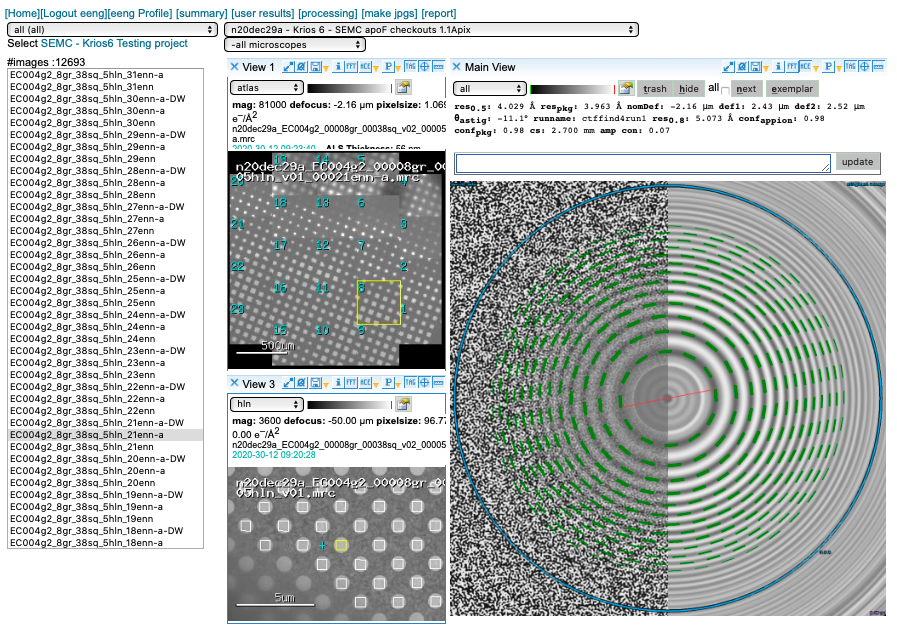
Task: Open the n20dec29a session dropdown
Action: tap(431, 30)
